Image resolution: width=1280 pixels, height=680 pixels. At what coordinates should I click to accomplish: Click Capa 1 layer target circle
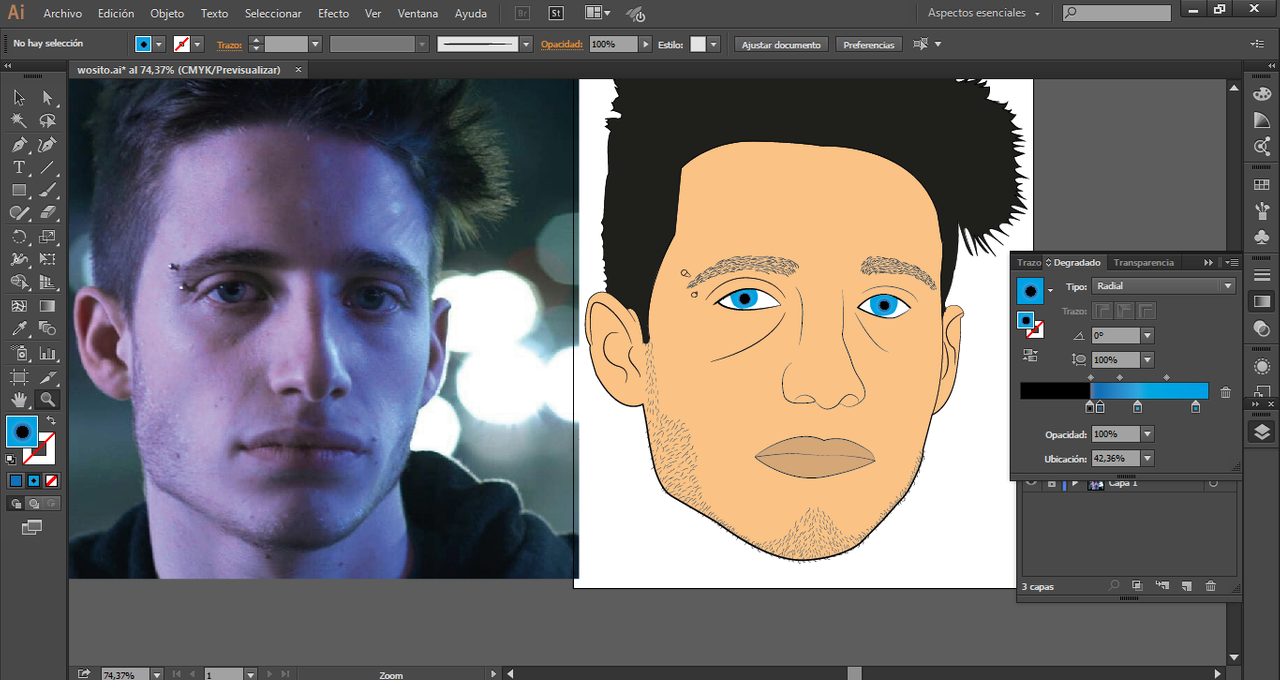[1213, 483]
